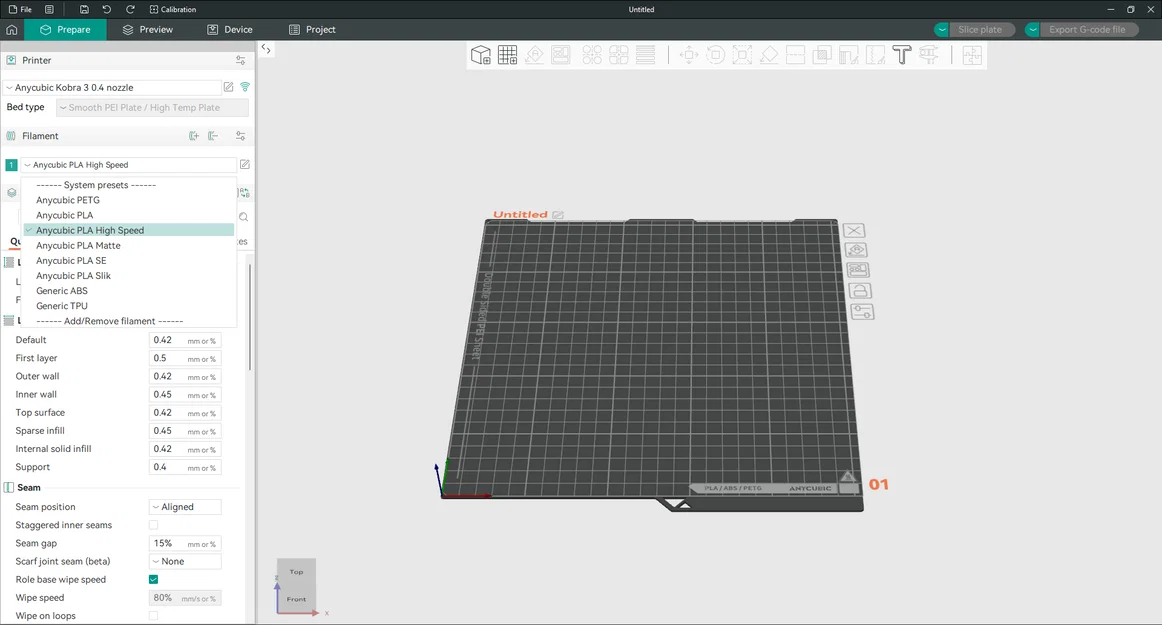Edit the Untitled plate name icon
Image resolution: width=1162 pixels, height=625 pixels.
tap(558, 215)
